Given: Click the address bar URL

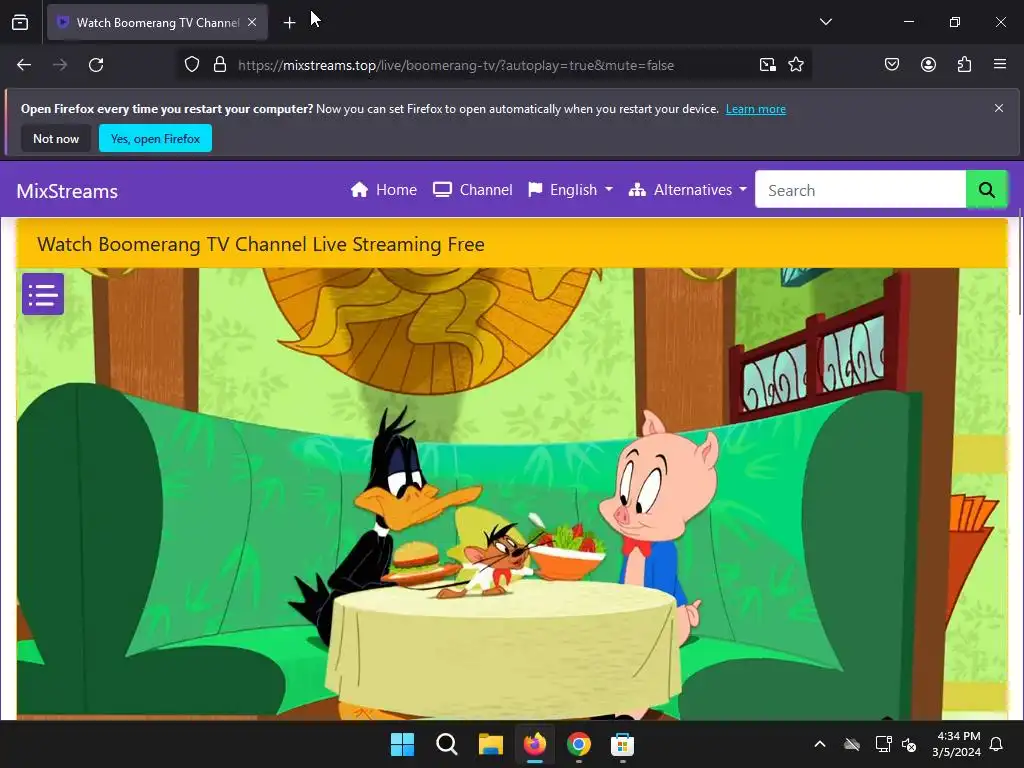Looking at the screenshot, I should [x=456, y=65].
